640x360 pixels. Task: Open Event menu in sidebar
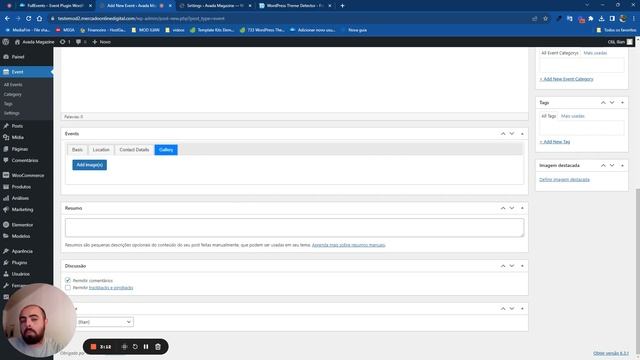click(27, 72)
